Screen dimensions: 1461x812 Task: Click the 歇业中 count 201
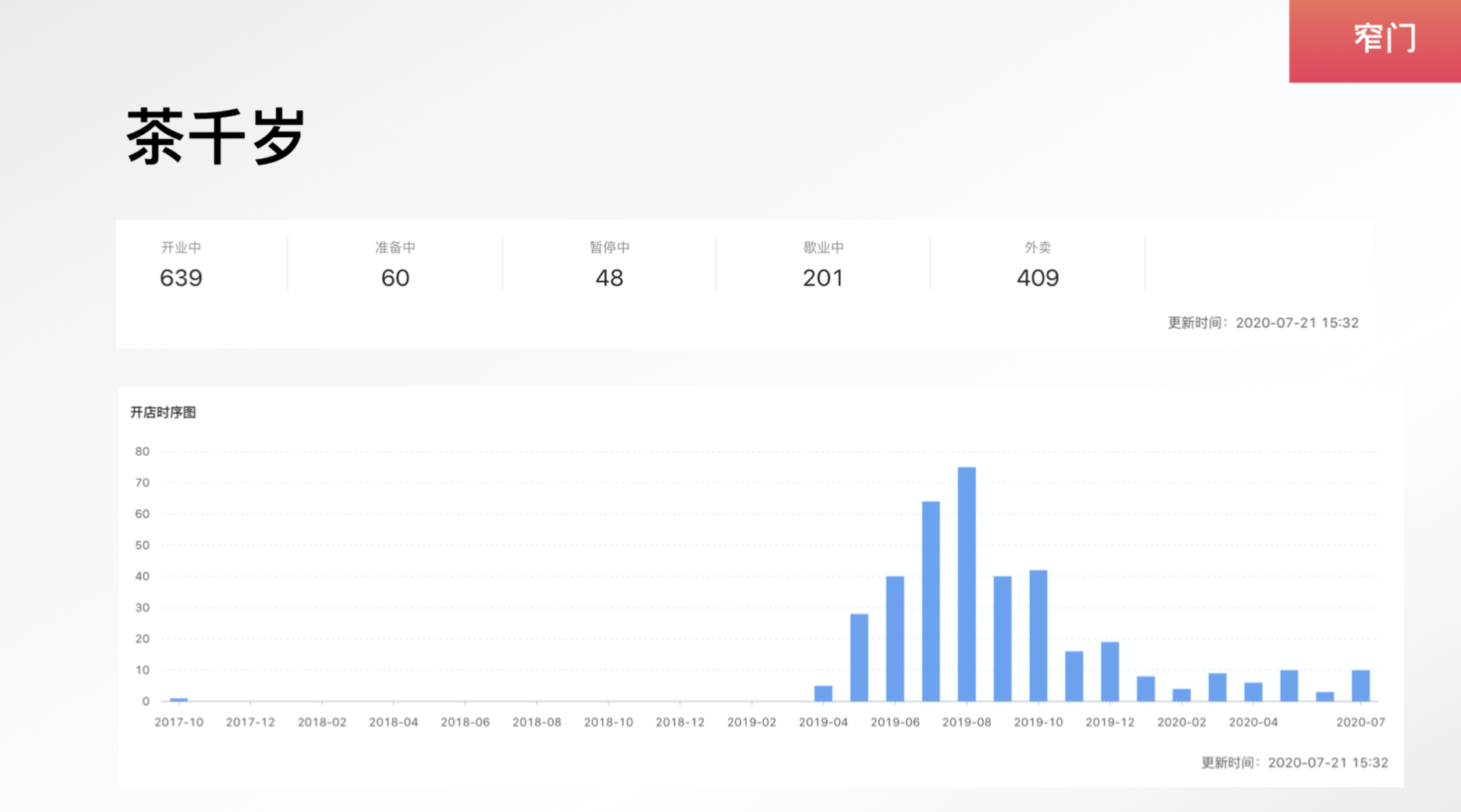point(823,278)
